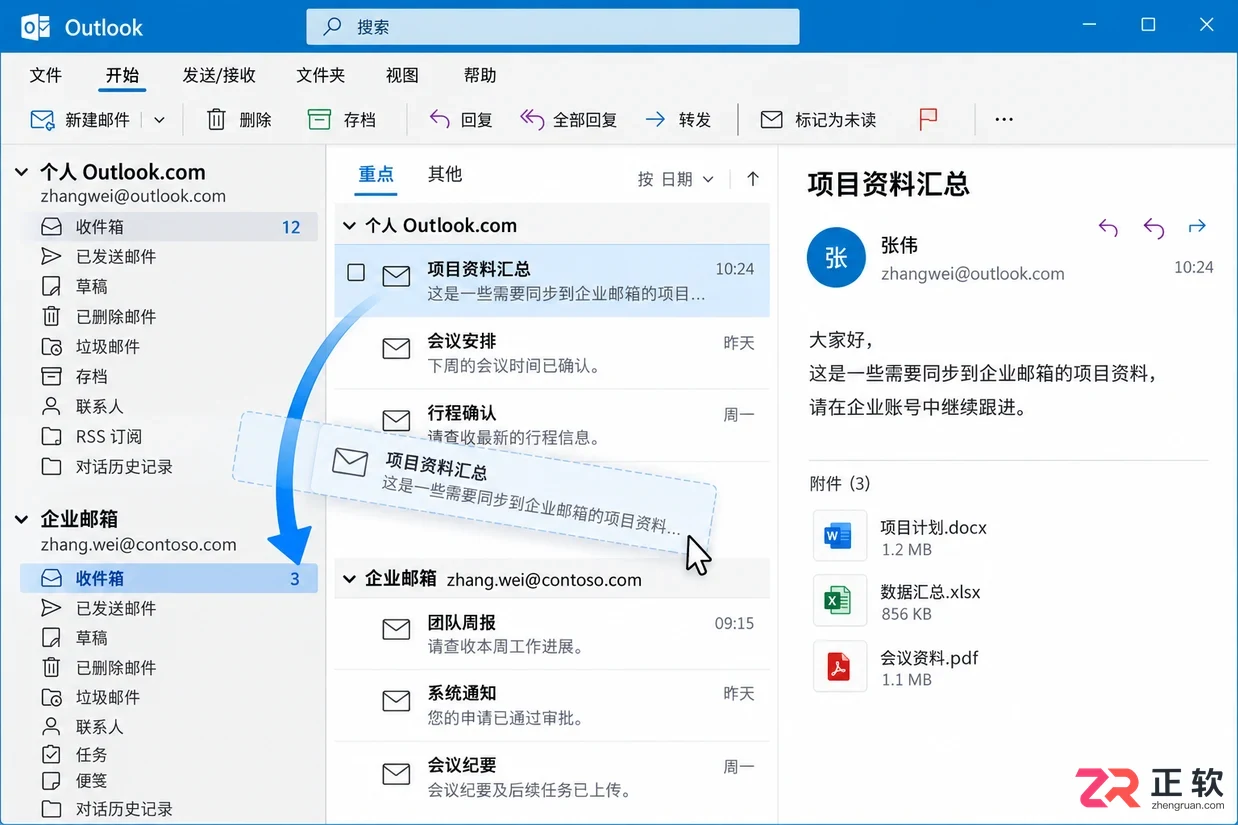
Task: Open the toolbar more options ellipsis
Action: pos(1004,120)
